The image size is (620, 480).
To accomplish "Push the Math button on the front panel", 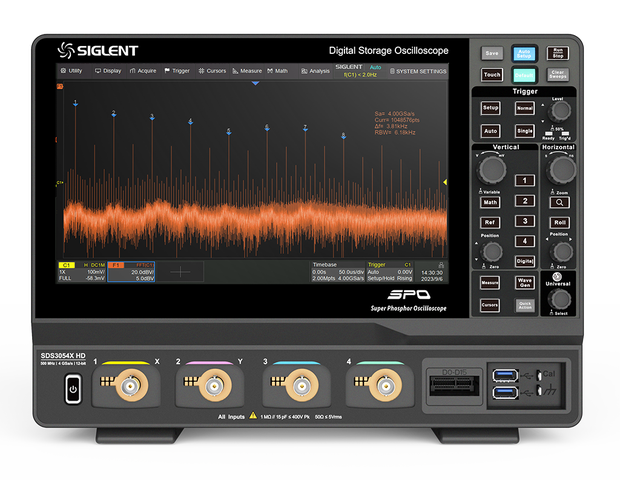I will tap(490, 202).
